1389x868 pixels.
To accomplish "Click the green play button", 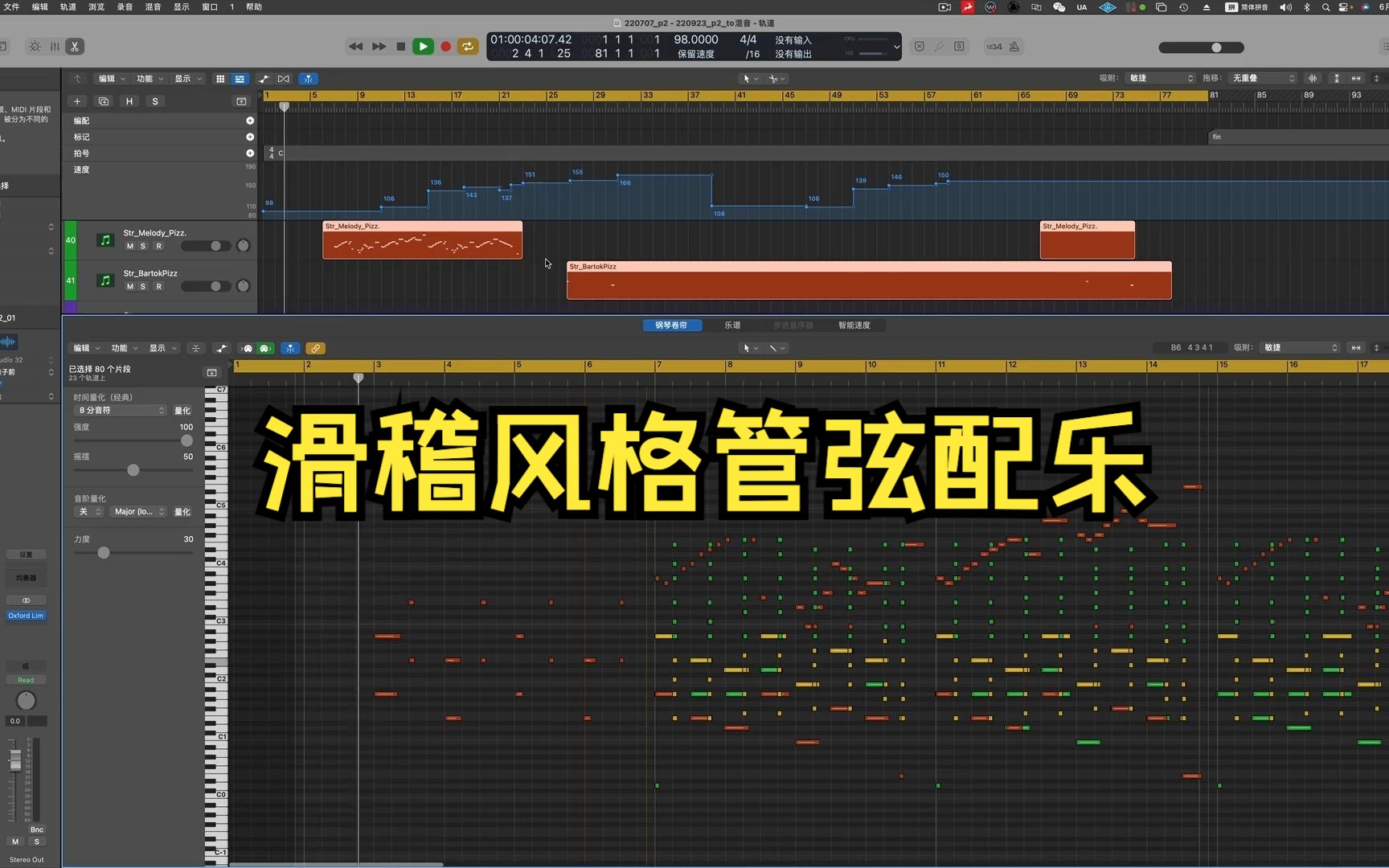I will tap(423, 47).
